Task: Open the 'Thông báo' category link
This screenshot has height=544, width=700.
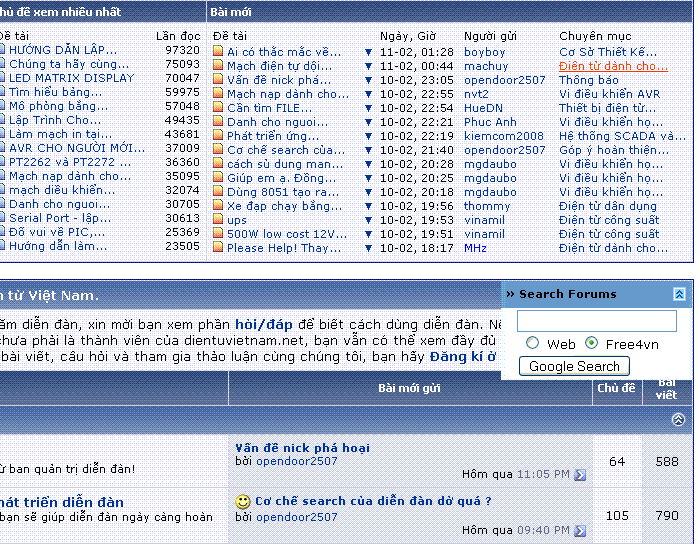Action: (588, 80)
